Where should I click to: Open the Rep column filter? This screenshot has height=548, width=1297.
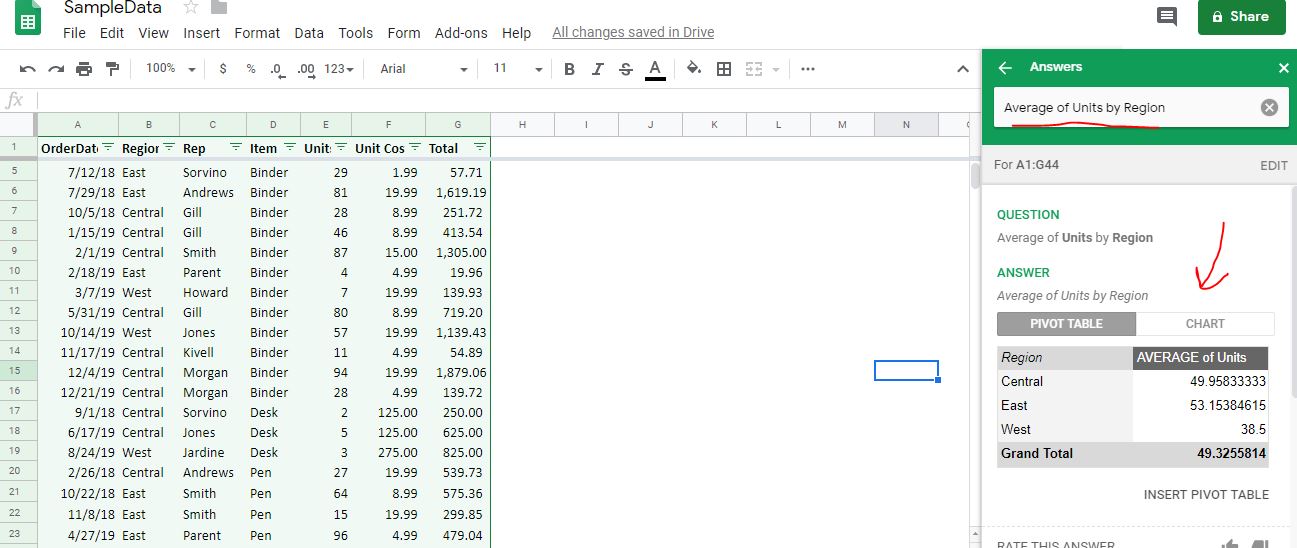236,147
